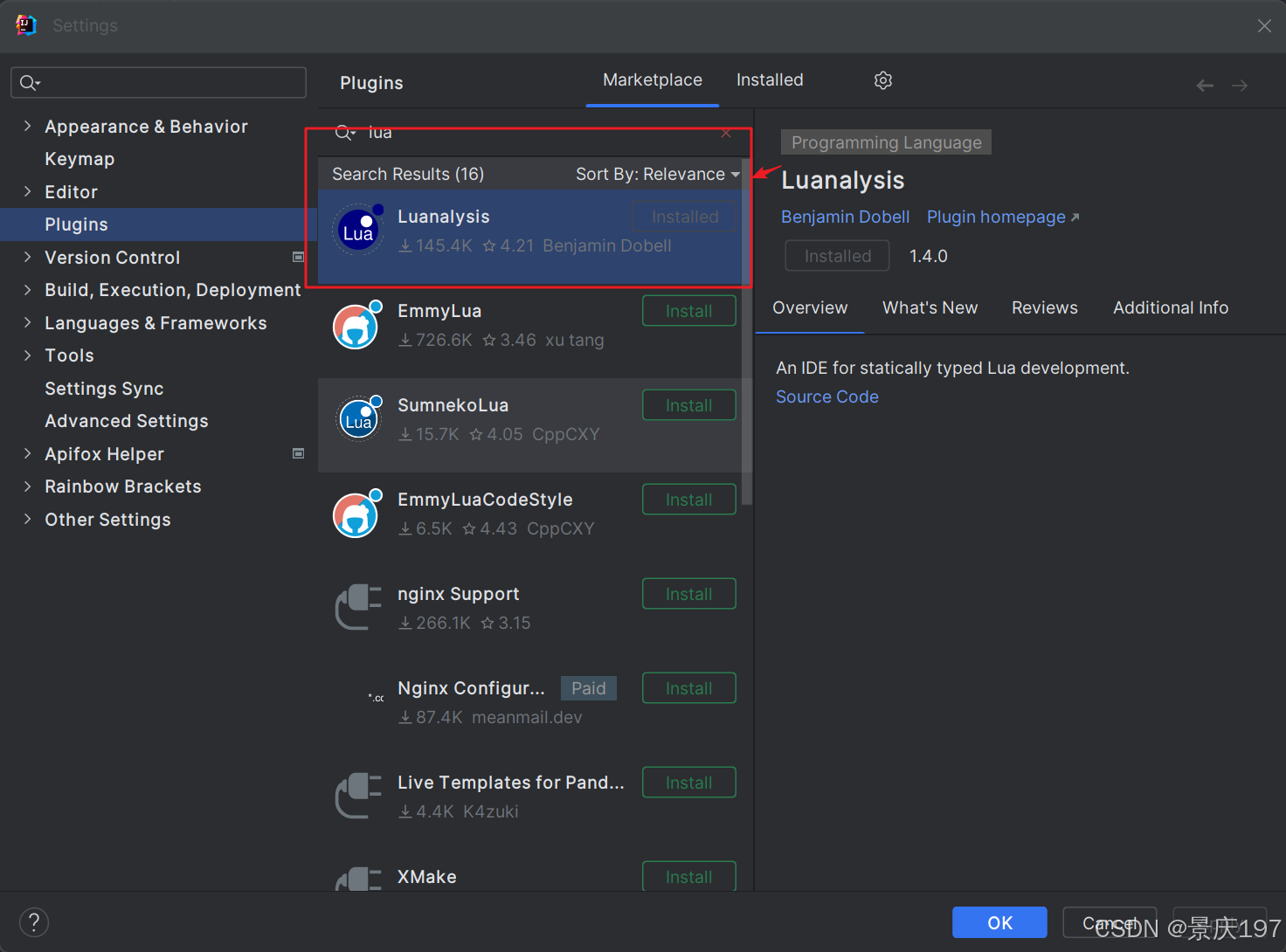
Task: Click the plugin search field containing lua
Action: point(533,133)
